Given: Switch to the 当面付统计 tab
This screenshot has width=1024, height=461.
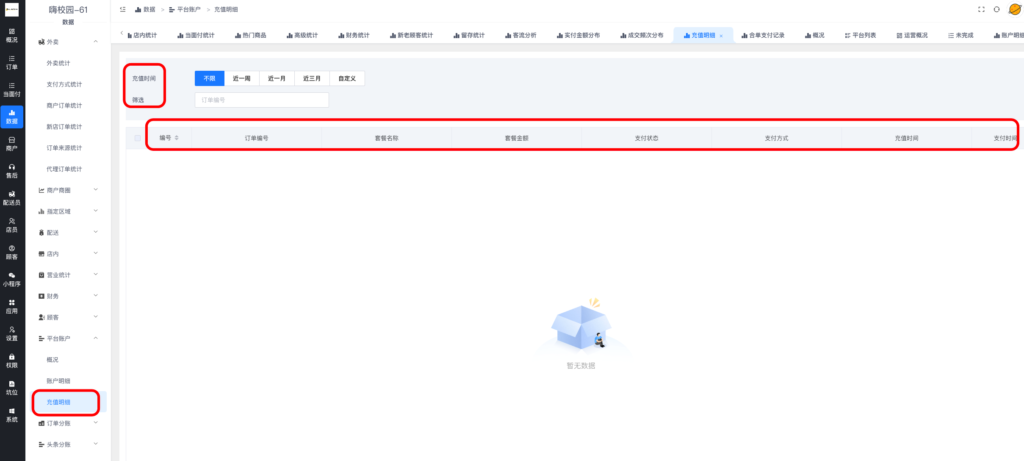Looking at the screenshot, I should pyautogui.click(x=195, y=35).
